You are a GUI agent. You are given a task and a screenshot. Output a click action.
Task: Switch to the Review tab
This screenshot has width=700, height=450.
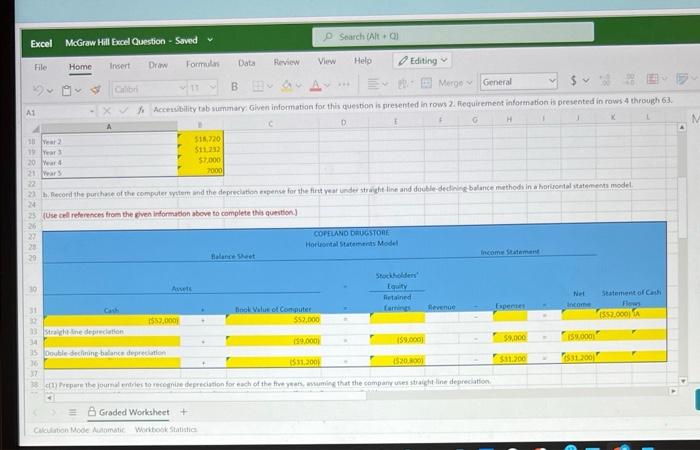click(287, 62)
